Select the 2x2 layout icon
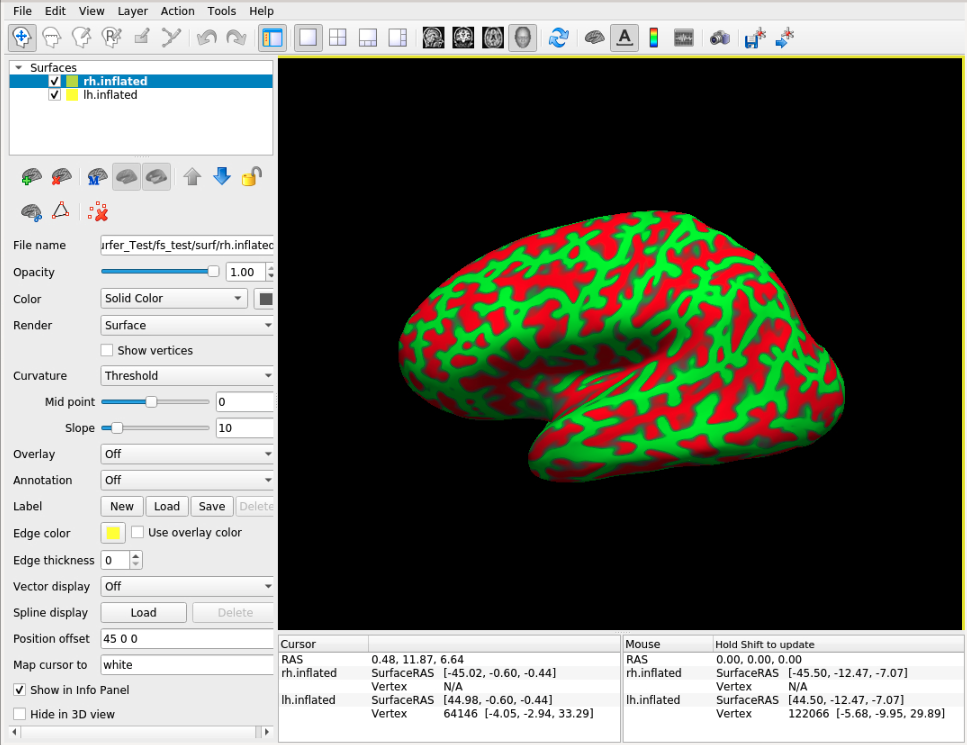967x745 pixels. click(x=338, y=38)
